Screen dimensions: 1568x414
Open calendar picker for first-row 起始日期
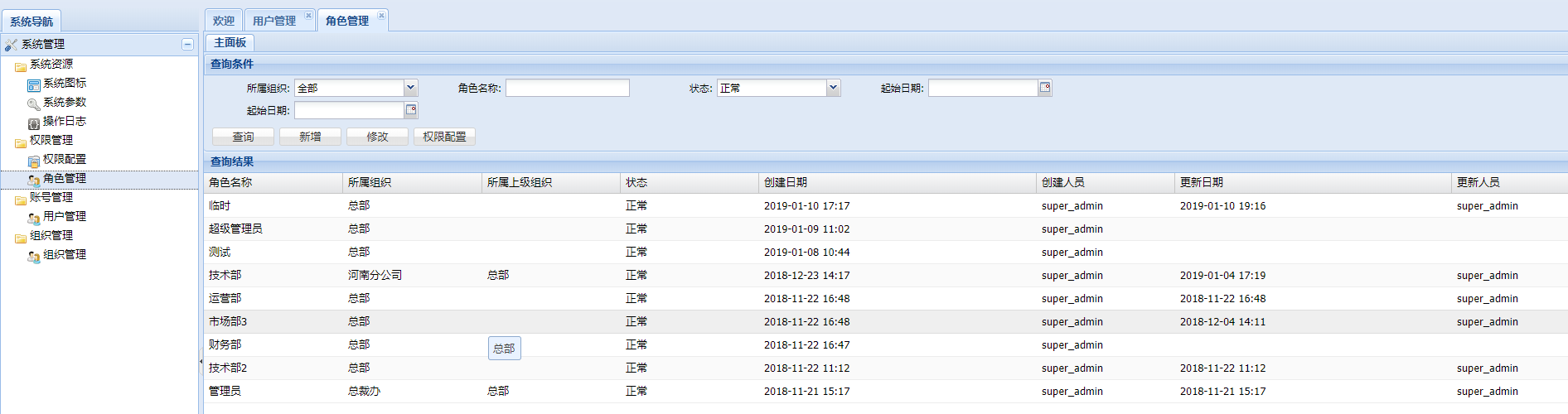(x=1045, y=88)
